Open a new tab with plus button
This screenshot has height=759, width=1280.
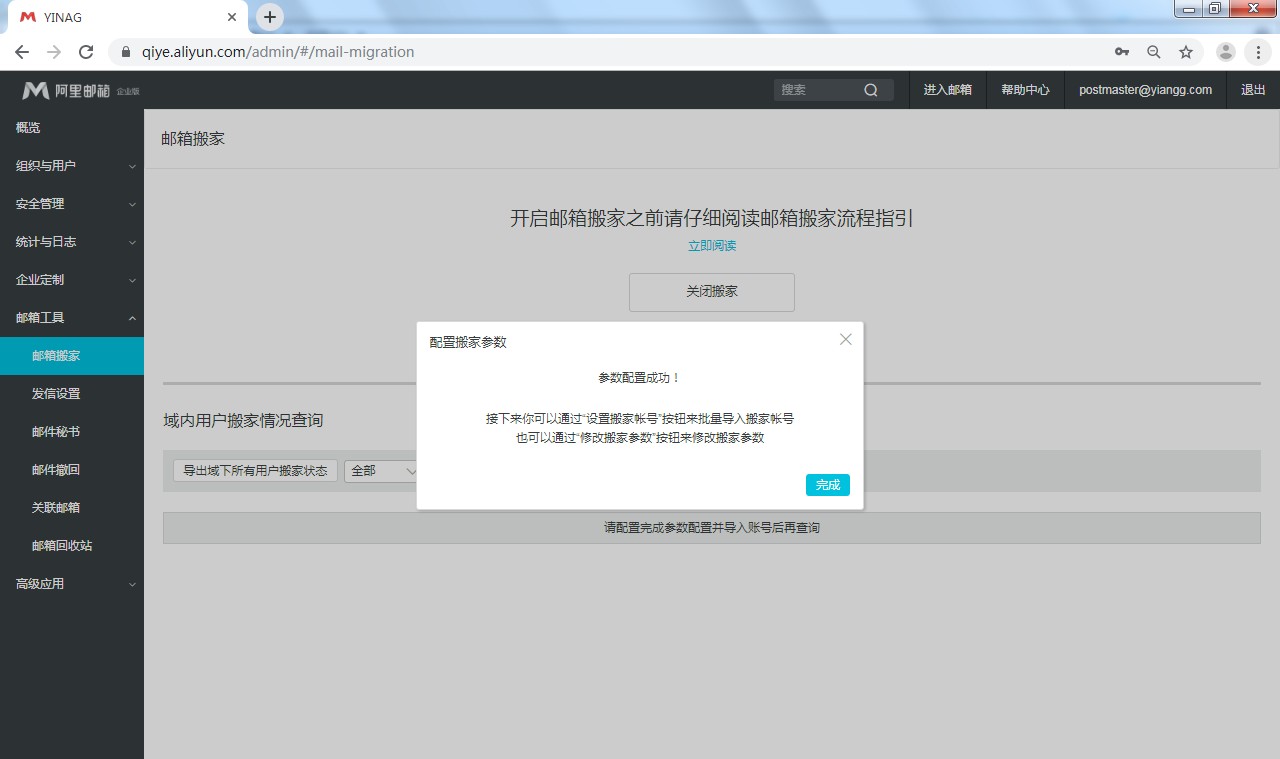270,17
